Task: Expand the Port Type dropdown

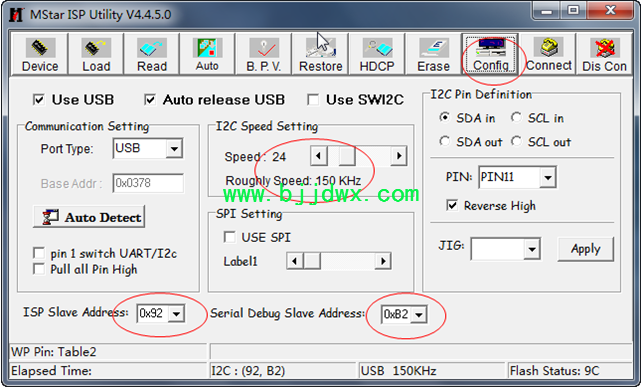Action: 174,148
